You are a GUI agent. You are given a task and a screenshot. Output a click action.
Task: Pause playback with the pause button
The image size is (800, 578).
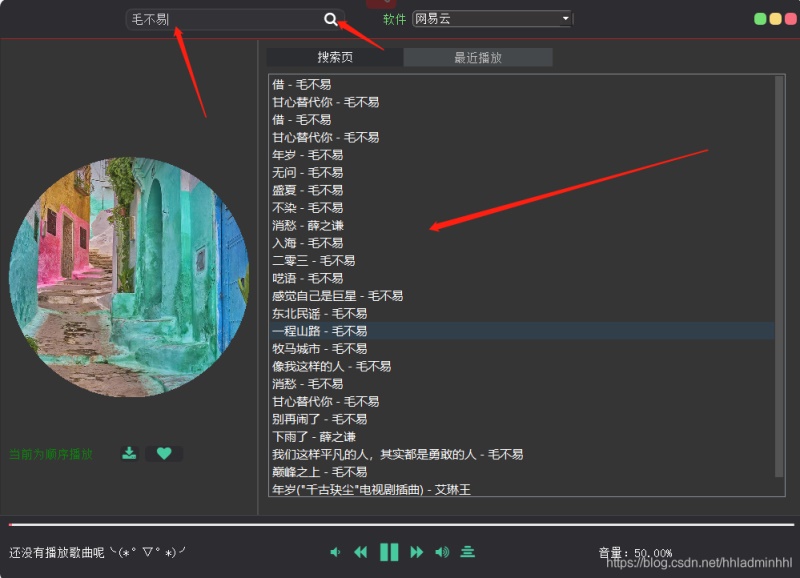click(388, 551)
